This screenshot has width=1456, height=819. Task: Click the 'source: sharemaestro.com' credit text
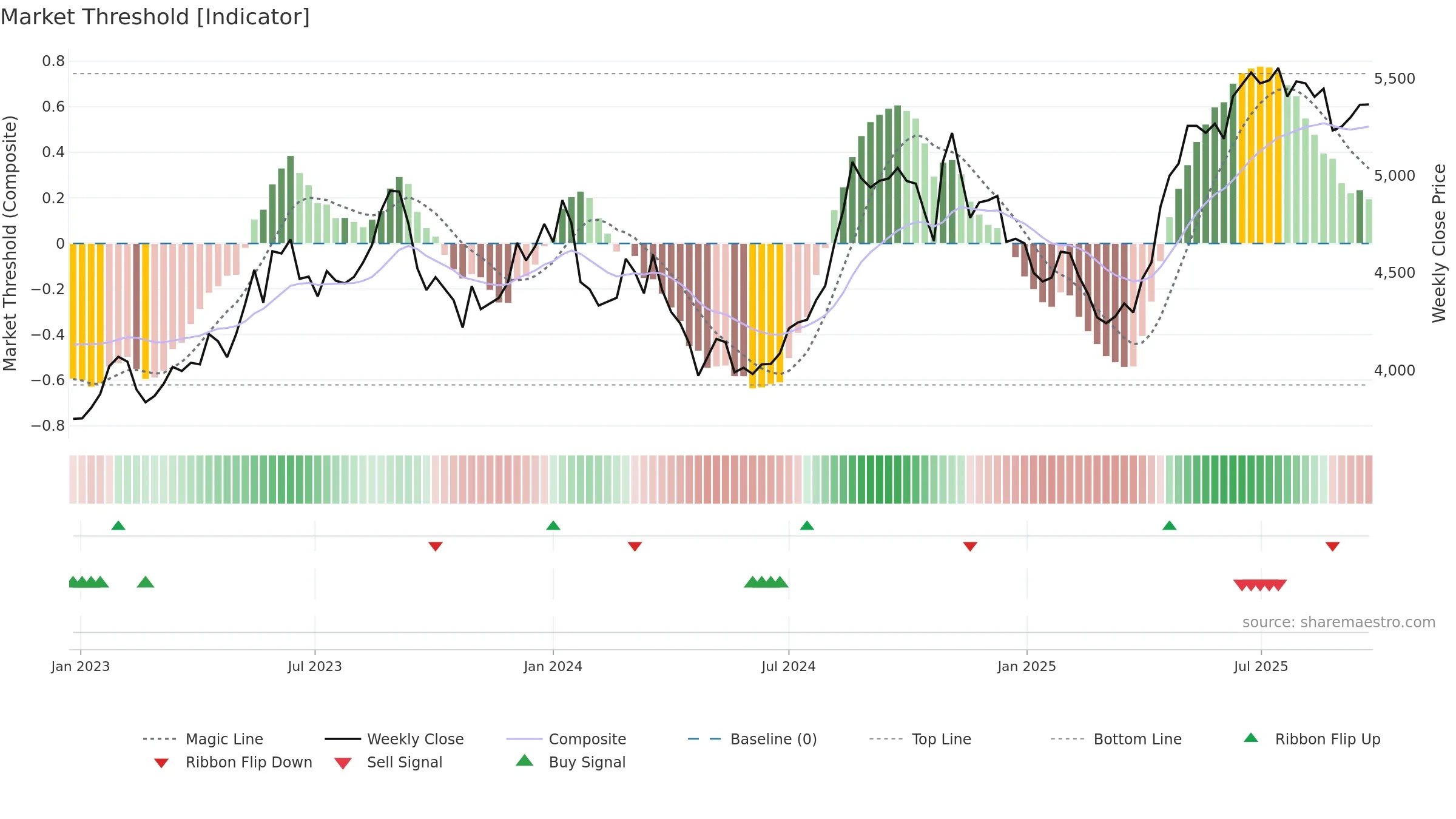point(1339,622)
